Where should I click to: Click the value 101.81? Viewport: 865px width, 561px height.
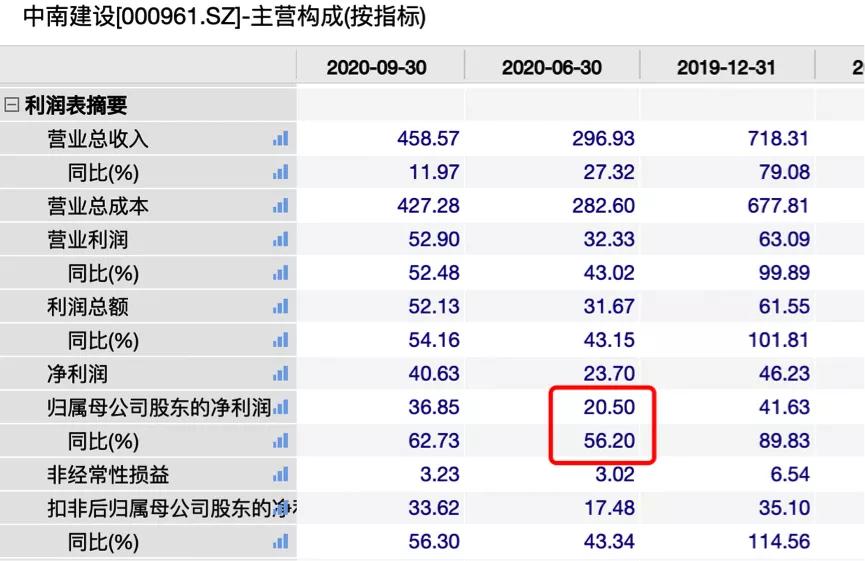tap(778, 340)
